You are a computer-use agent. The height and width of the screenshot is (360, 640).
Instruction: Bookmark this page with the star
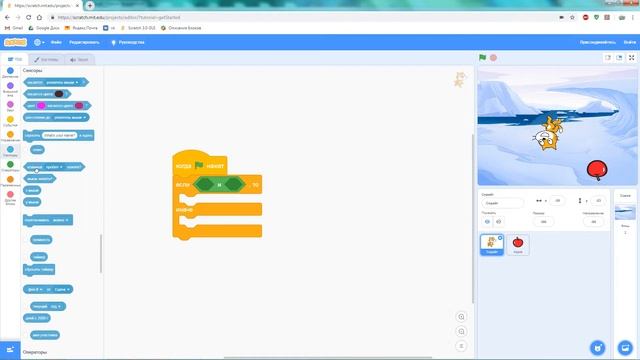click(x=572, y=18)
